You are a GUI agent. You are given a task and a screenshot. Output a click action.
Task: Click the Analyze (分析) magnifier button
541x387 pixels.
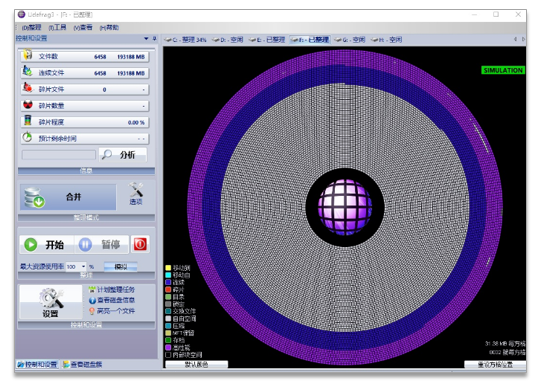pos(123,155)
